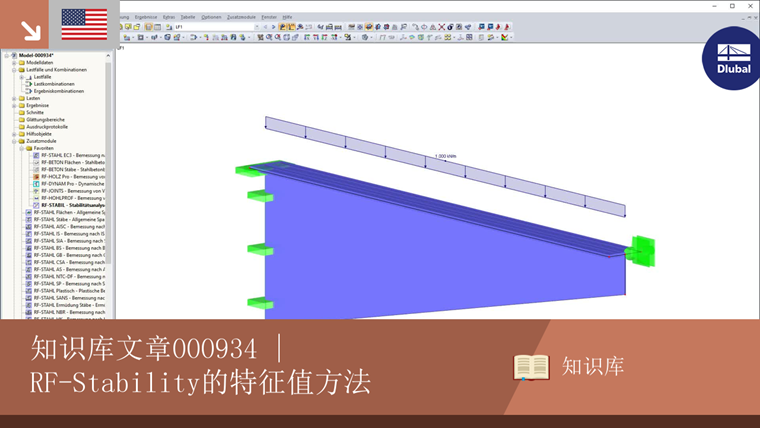
Task: Click the RF-BETON Stäbe module icon
Action: [x=36, y=170]
